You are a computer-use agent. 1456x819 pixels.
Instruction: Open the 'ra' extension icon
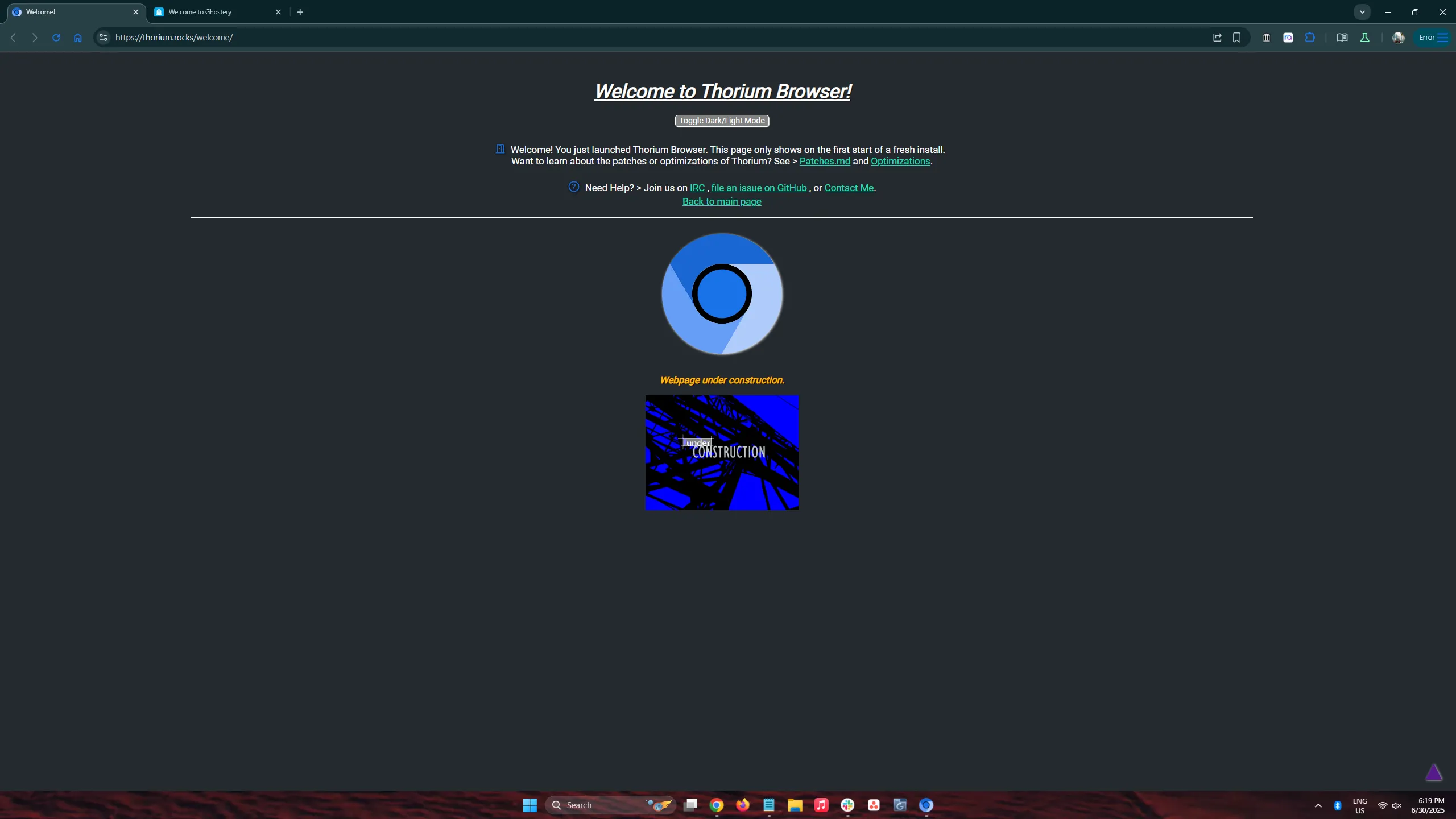pos(1288,38)
